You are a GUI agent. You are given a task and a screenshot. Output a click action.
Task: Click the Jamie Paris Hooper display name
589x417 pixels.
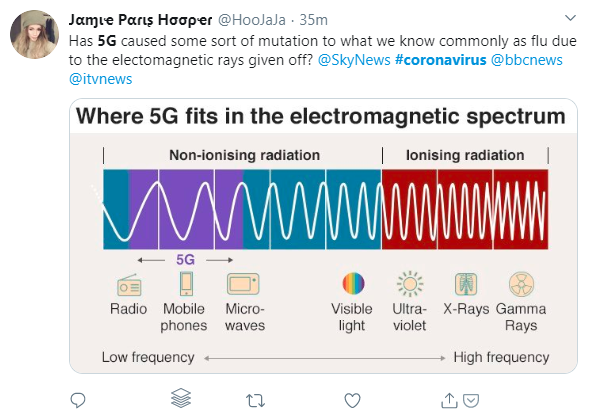pyautogui.click(x=140, y=20)
